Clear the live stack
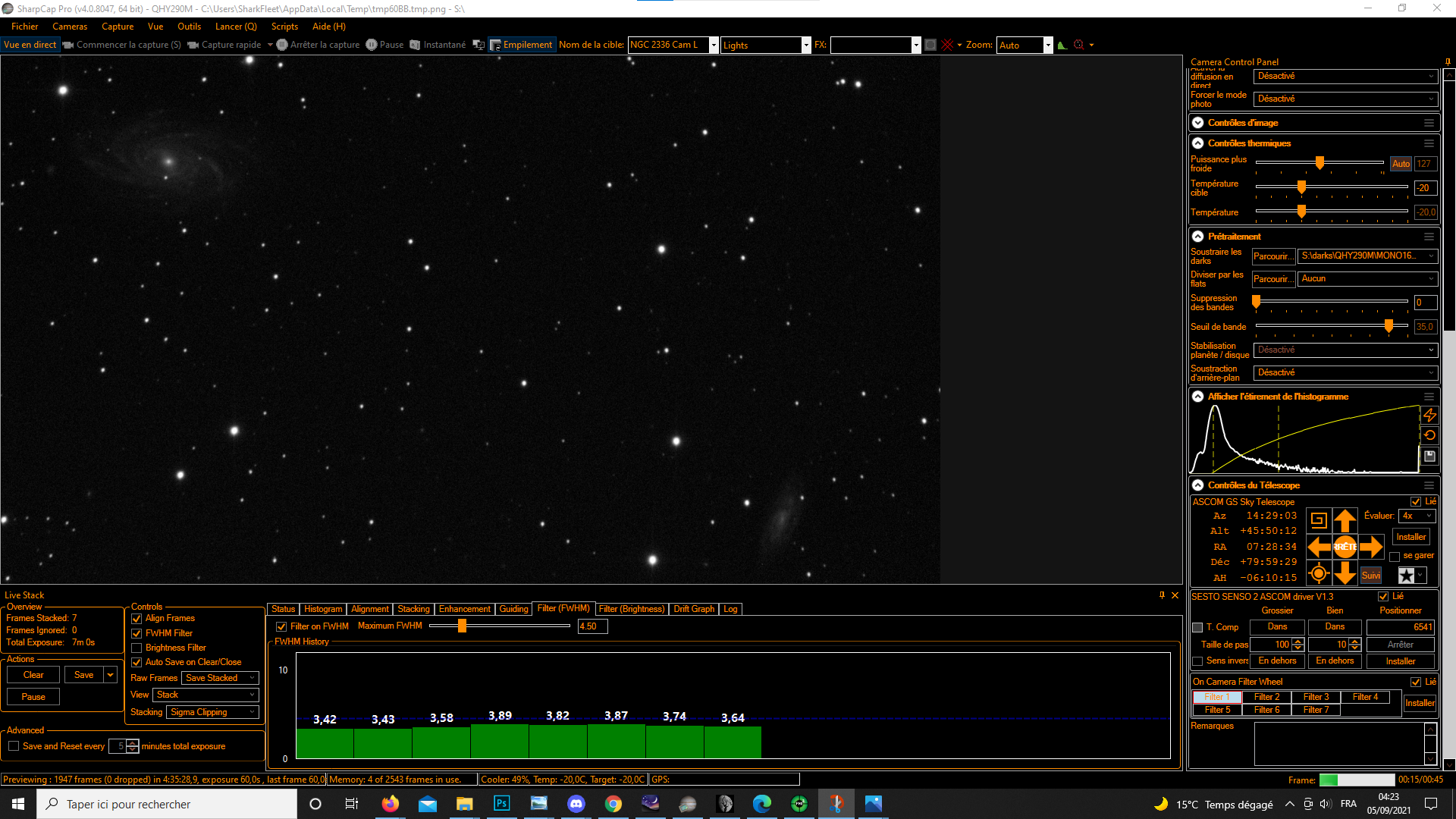 [x=33, y=675]
